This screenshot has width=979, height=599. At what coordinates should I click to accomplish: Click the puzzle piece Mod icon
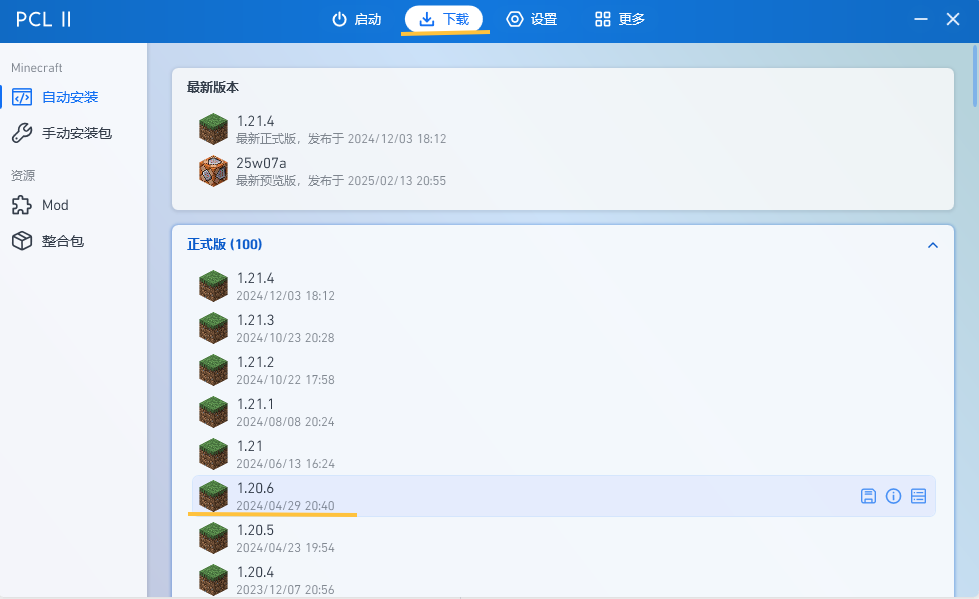coord(22,205)
